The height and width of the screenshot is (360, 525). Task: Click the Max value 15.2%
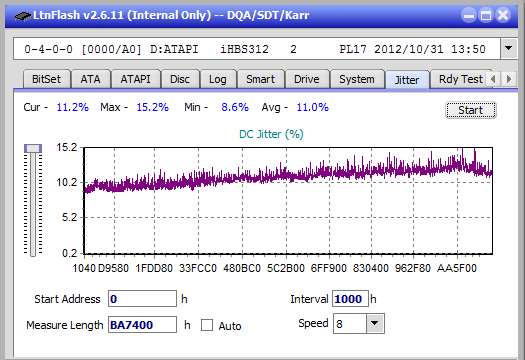[153, 107]
